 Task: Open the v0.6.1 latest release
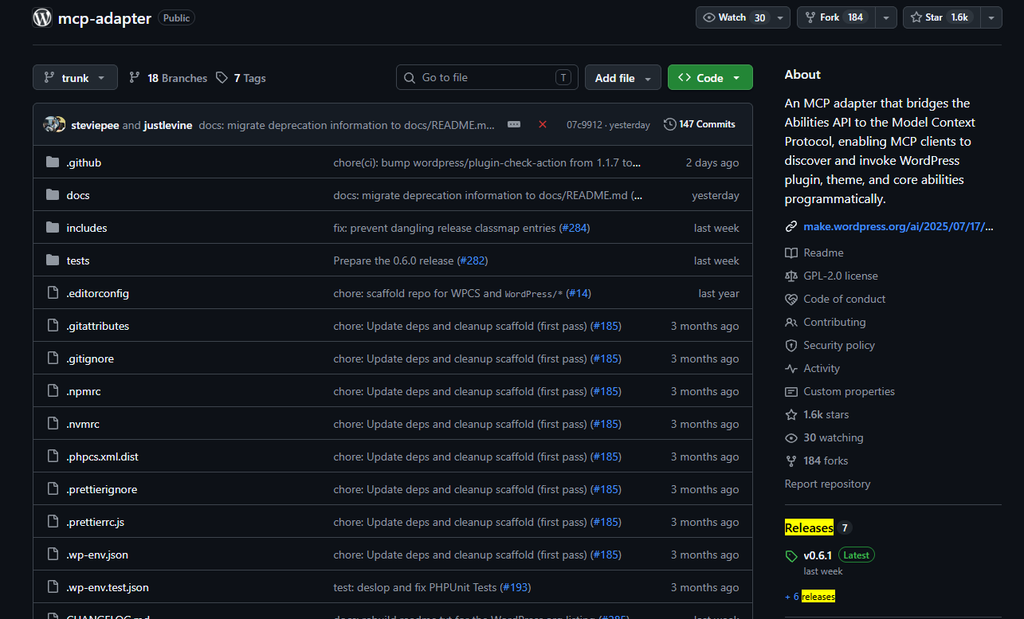[x=818, y=556]
